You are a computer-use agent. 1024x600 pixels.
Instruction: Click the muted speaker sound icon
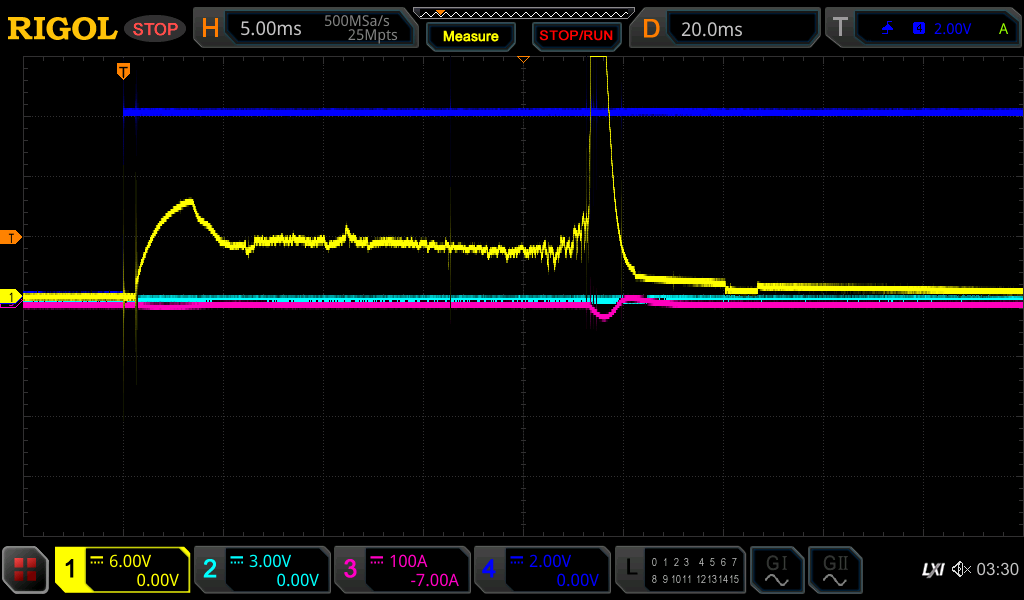click(x=960, y=570)
